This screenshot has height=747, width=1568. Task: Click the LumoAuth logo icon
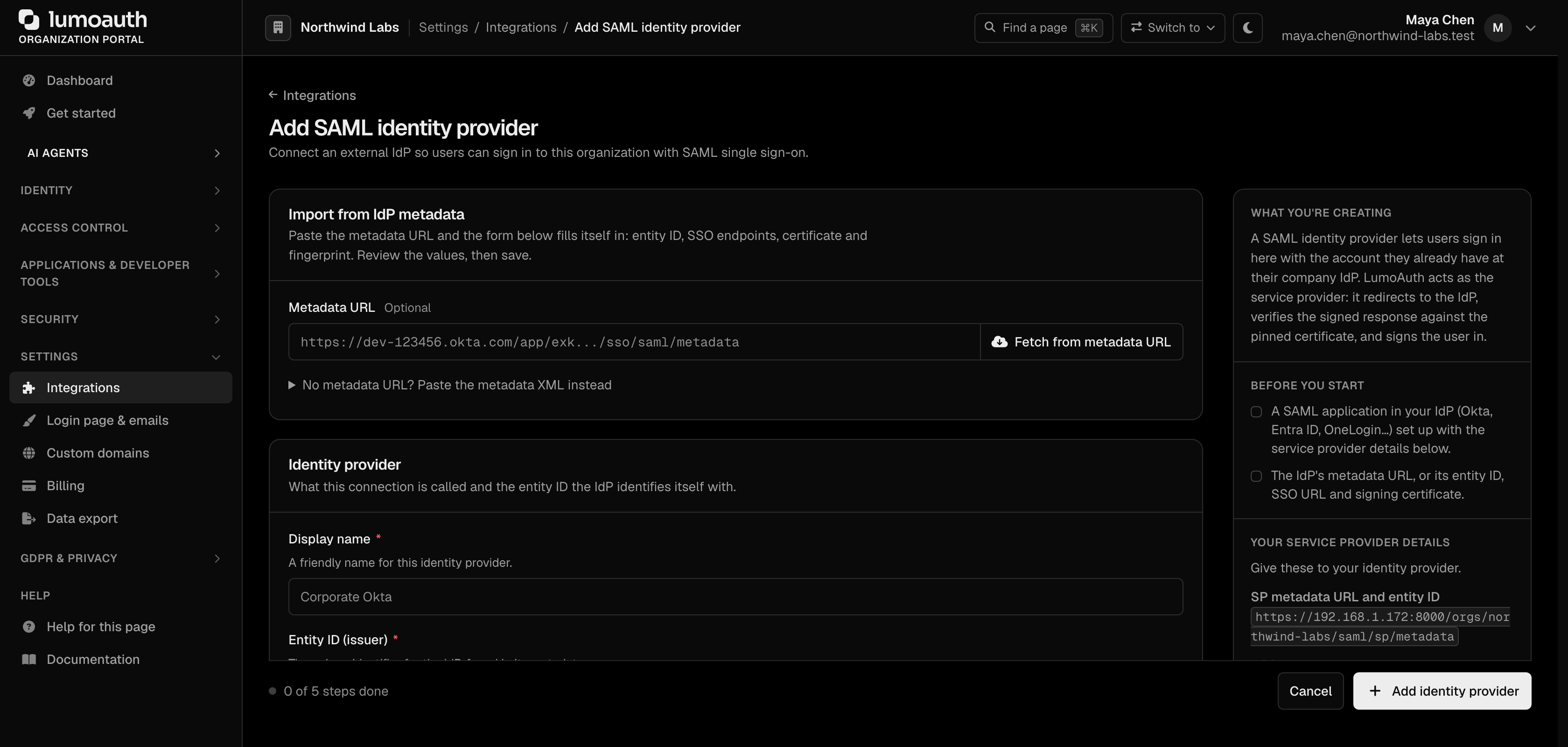pos(28,20)
